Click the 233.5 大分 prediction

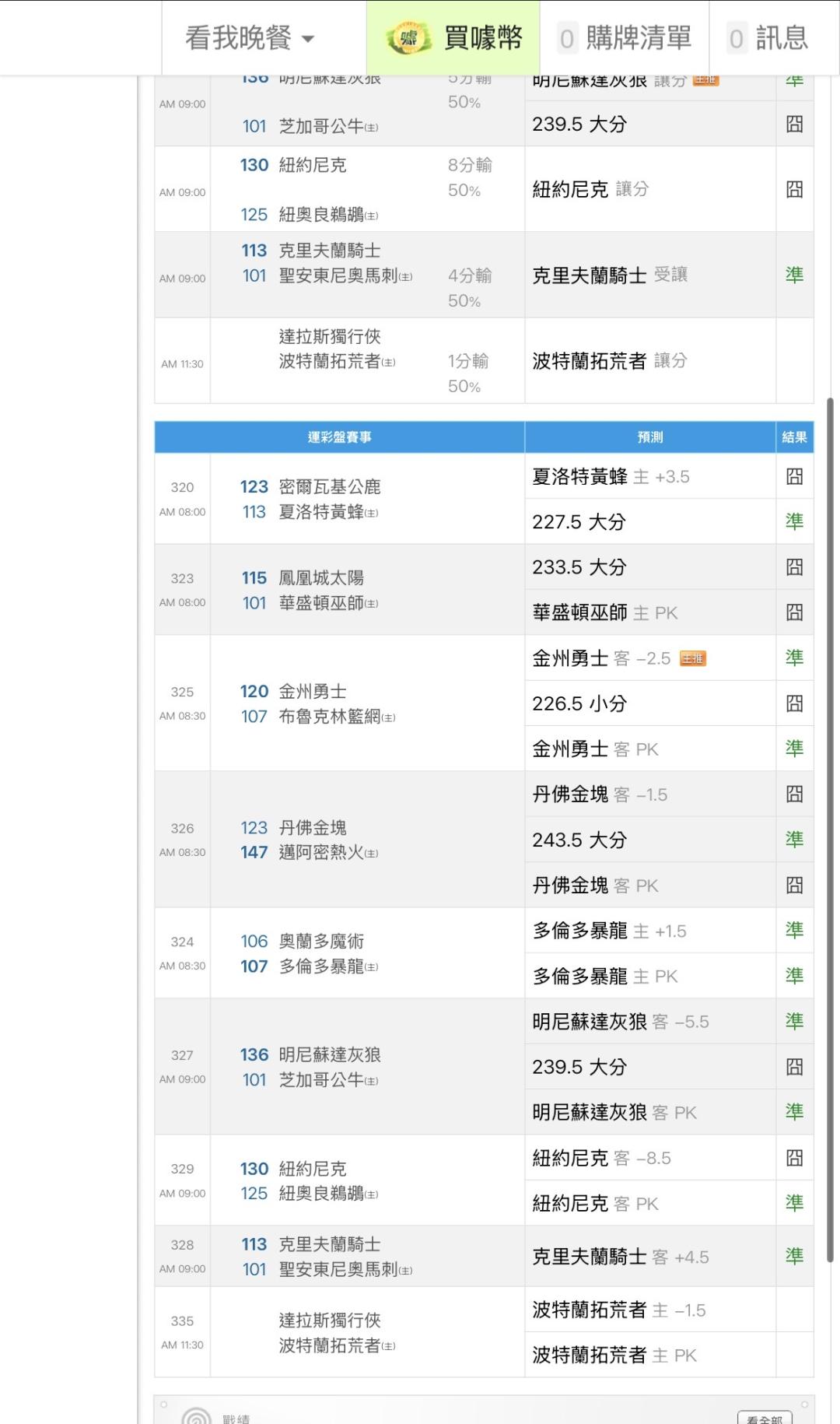click(579, 567)
